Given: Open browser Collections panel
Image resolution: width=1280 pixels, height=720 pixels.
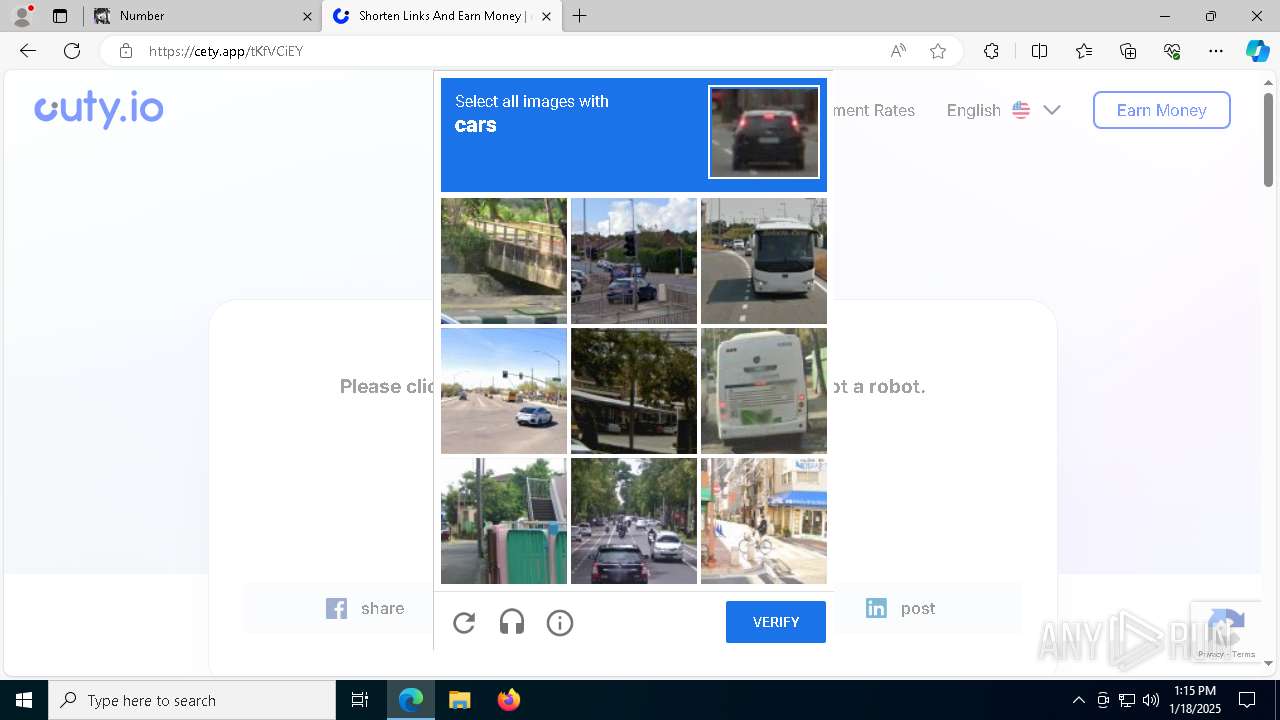Looking at the screenshot, I should (1128, 51).
